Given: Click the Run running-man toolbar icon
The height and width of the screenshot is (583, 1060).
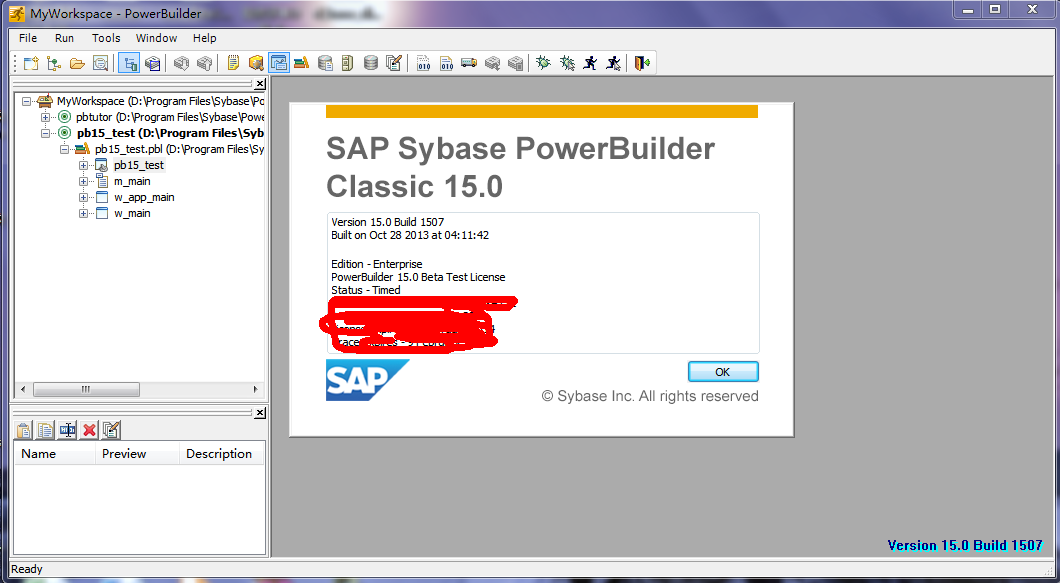Looking at the screenshot, I should click(590, 63).
